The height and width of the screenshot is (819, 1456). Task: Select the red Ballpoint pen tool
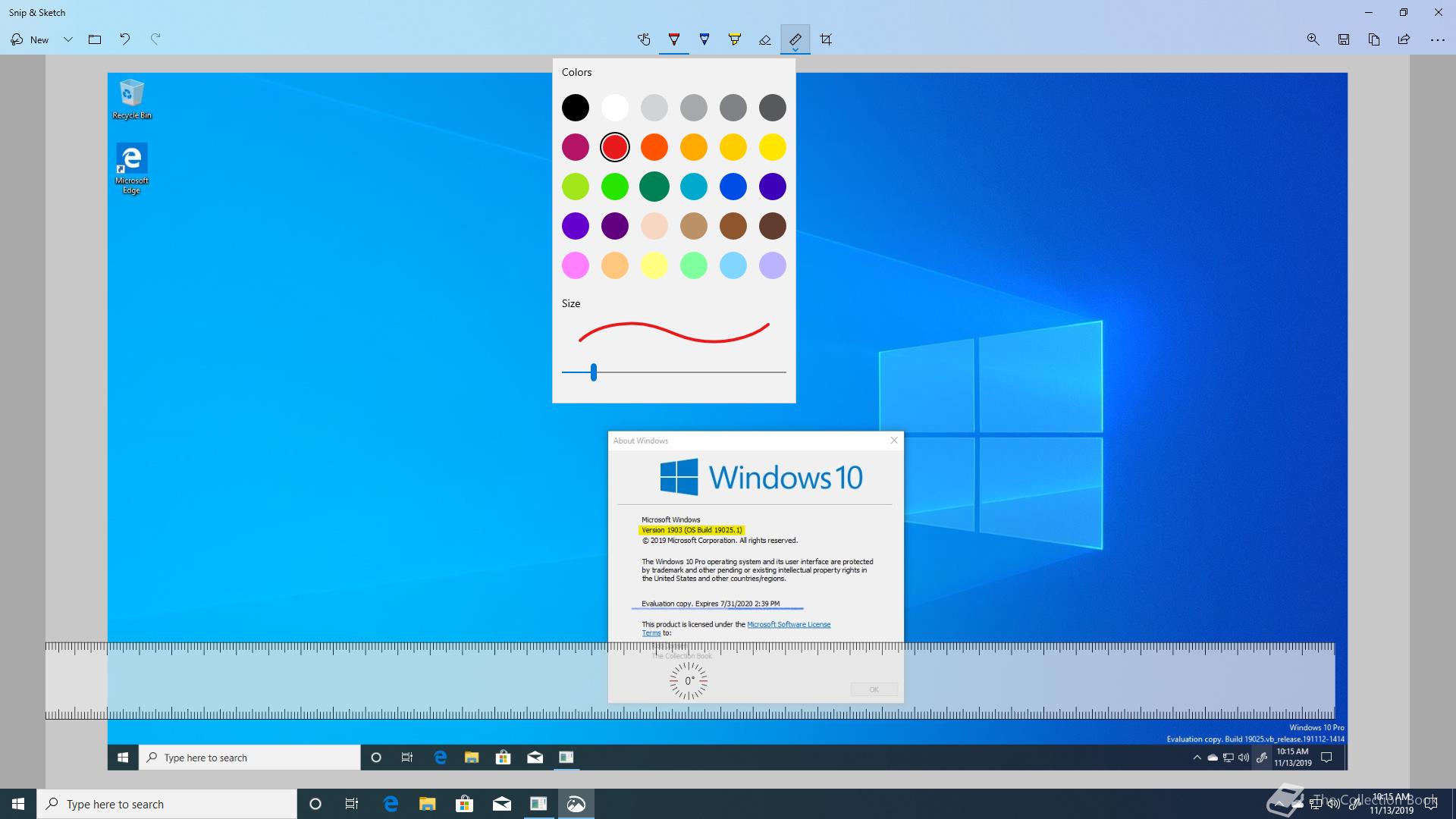[674, 39]
